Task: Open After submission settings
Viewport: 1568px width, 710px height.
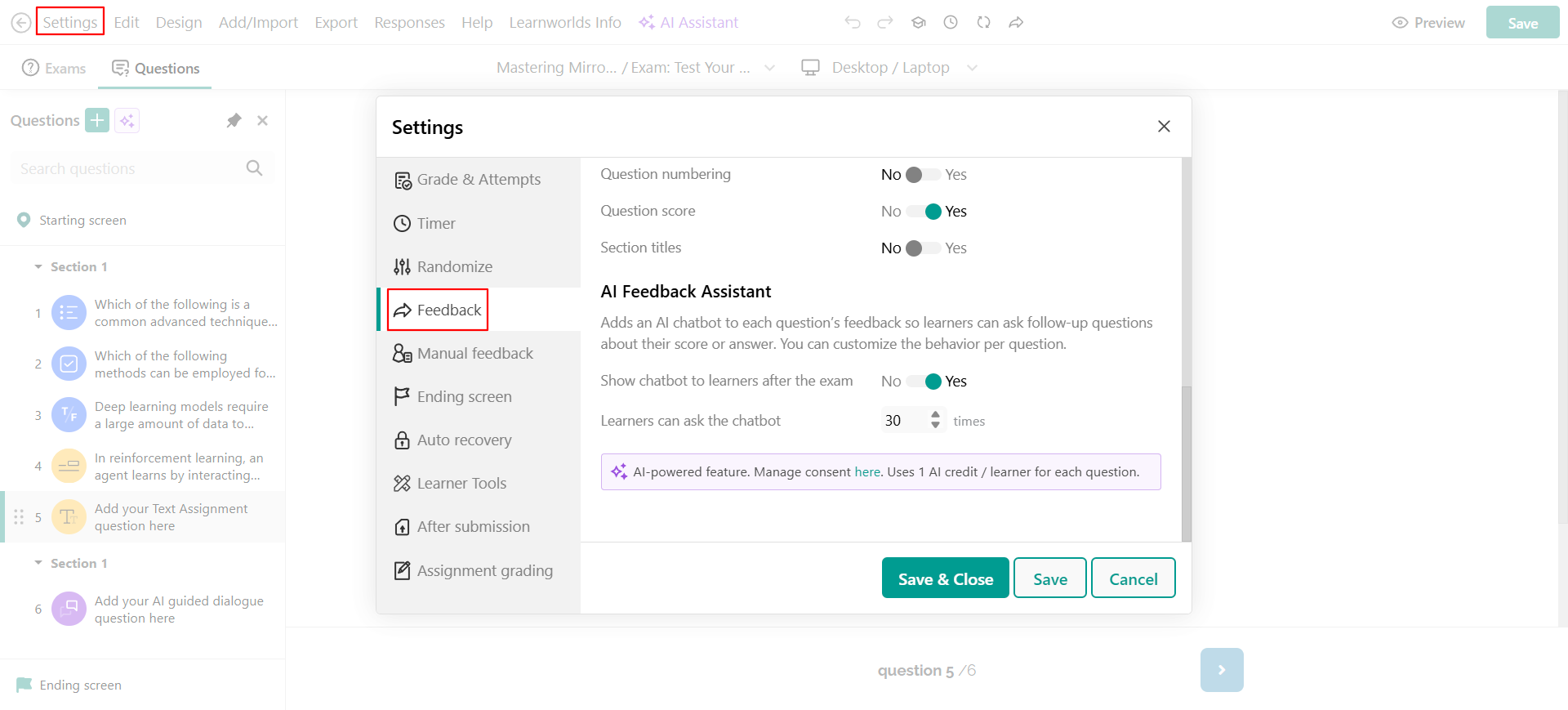Action: (x=479, y=526)
